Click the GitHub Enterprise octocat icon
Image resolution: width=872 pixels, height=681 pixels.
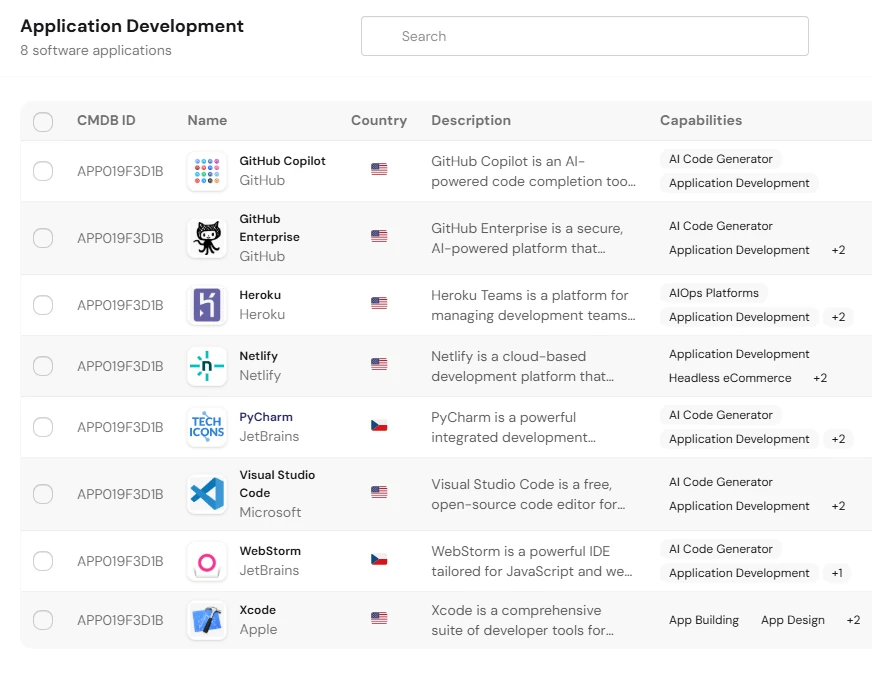click(207, 238)
